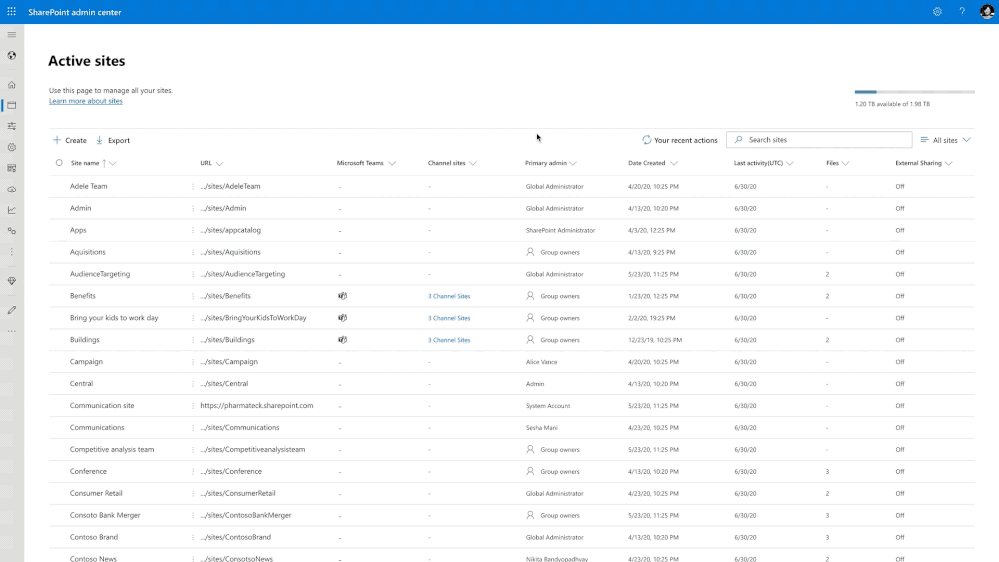Open 3 Channel Sites link for Benefits
Image resolution: width=999 pixels, height=562 pixels.
[x=449, y=296]
